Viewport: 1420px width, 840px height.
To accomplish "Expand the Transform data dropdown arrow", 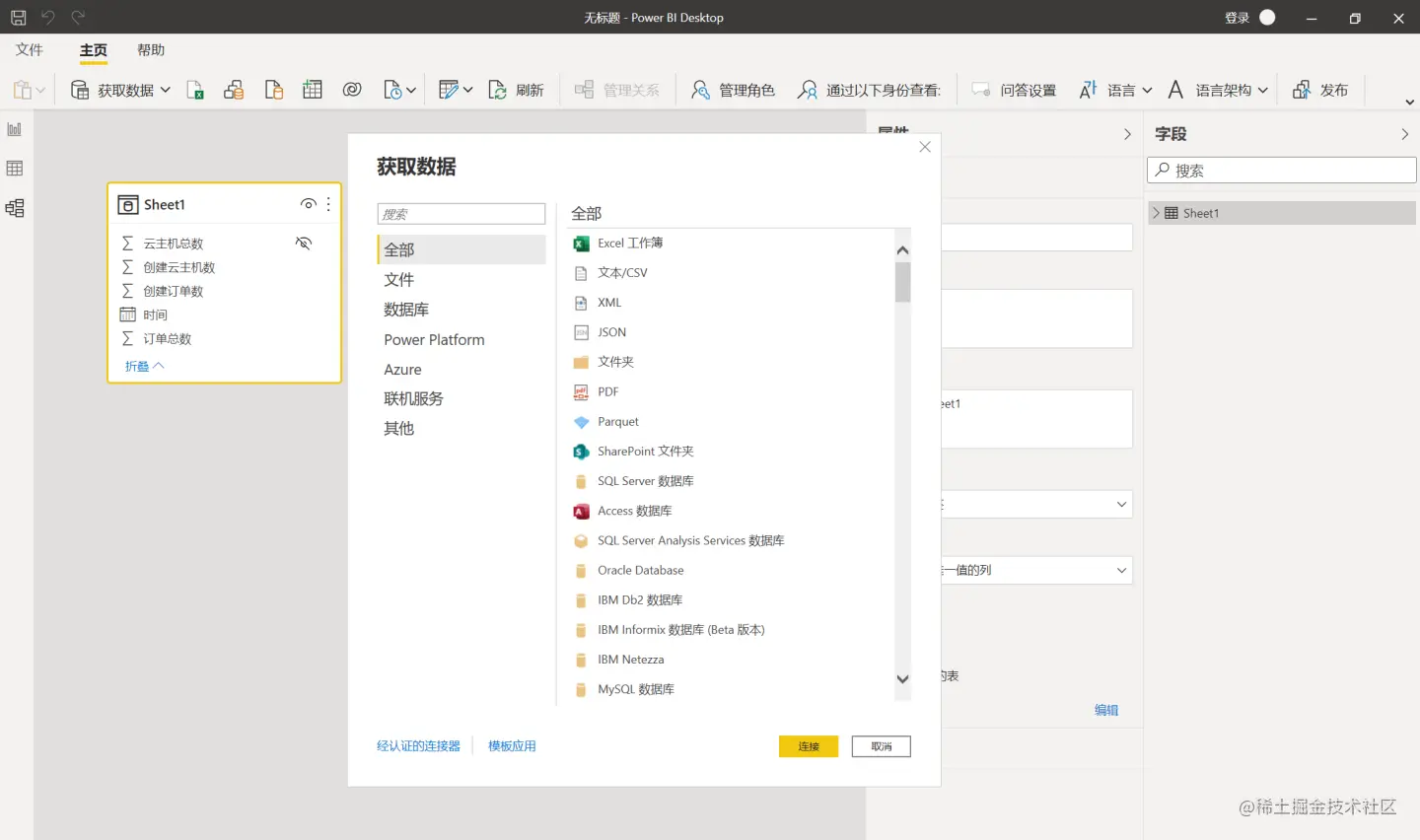I will pos(467,90).
